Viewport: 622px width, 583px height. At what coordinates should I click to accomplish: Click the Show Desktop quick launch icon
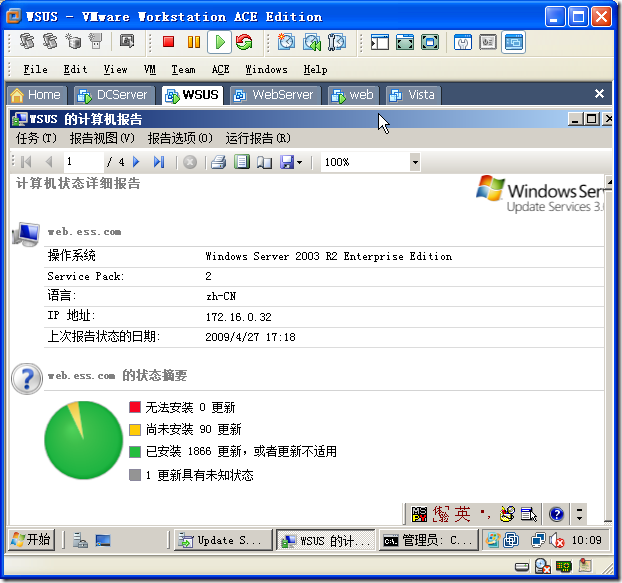103,540
